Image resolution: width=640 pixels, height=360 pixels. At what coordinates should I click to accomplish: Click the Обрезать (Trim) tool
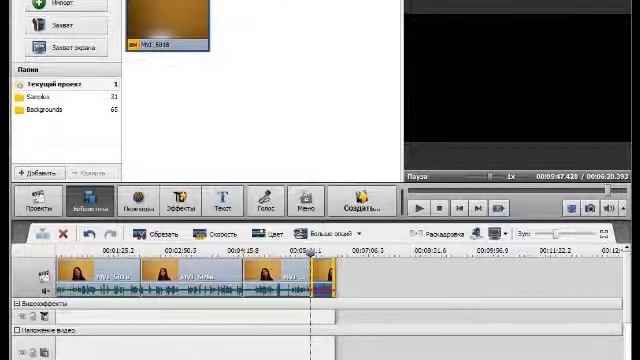pos(156,234)
